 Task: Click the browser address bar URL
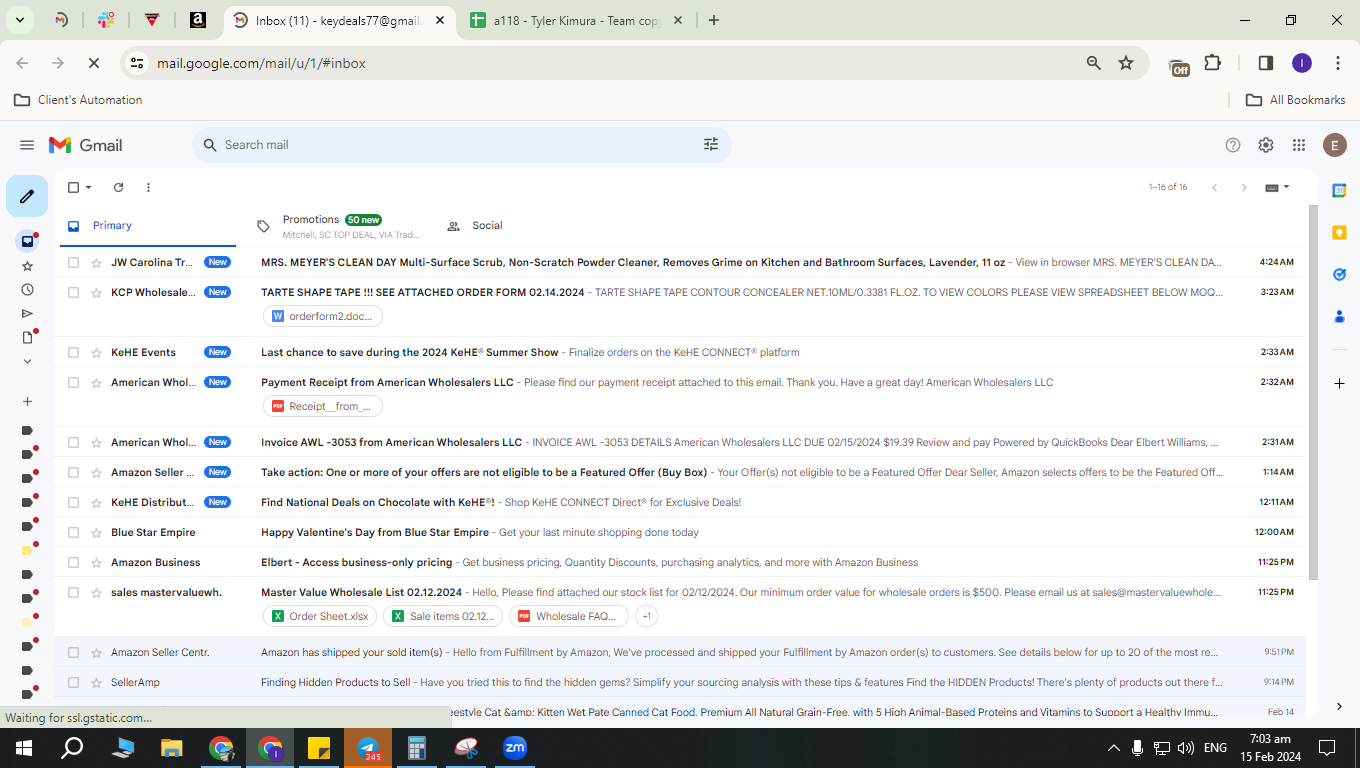(x=261, y=63)
